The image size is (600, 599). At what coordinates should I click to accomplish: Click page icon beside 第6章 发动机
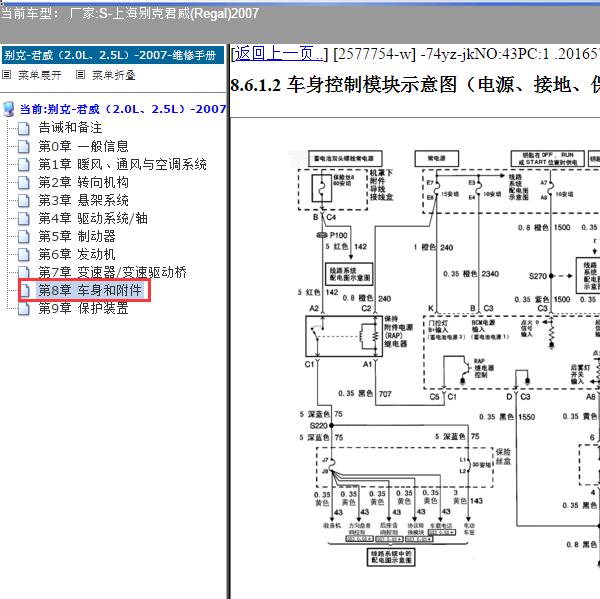(x=24, y=255)
